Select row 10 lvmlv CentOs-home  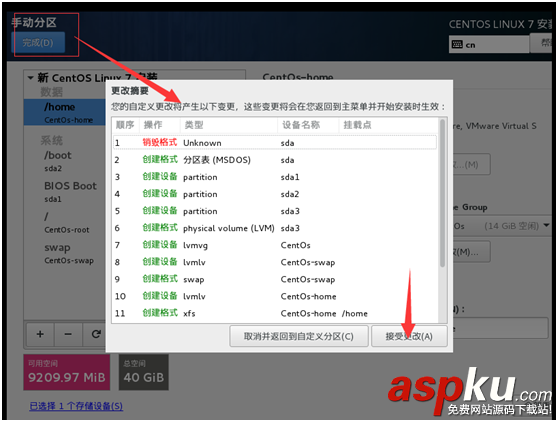click(x=275, y=296)
